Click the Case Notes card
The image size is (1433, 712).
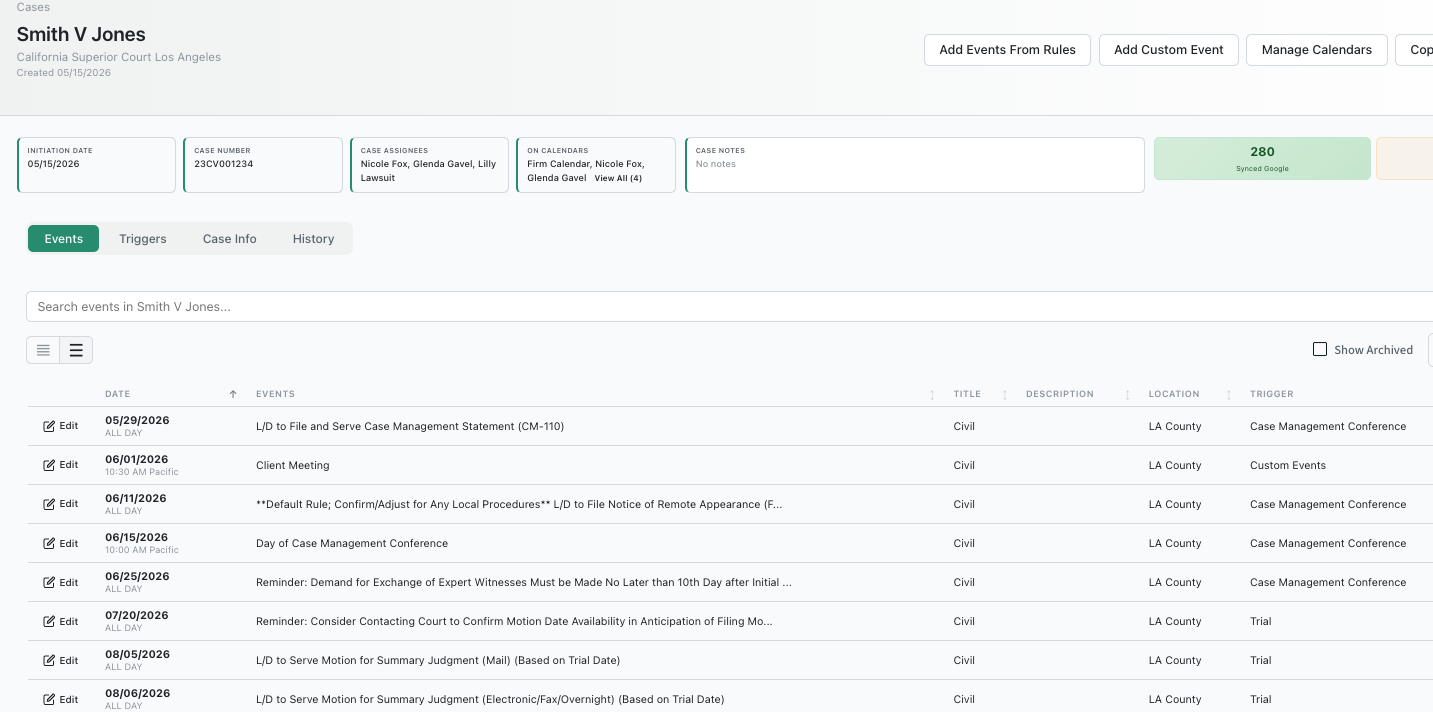pos(915,165)
